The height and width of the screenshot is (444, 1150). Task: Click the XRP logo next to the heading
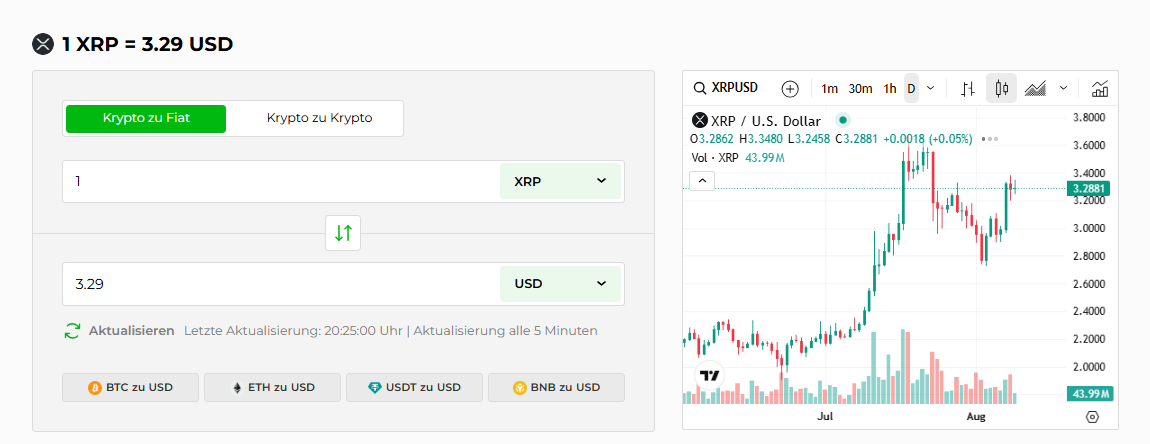pyautogui.click(x=44, y=45)
